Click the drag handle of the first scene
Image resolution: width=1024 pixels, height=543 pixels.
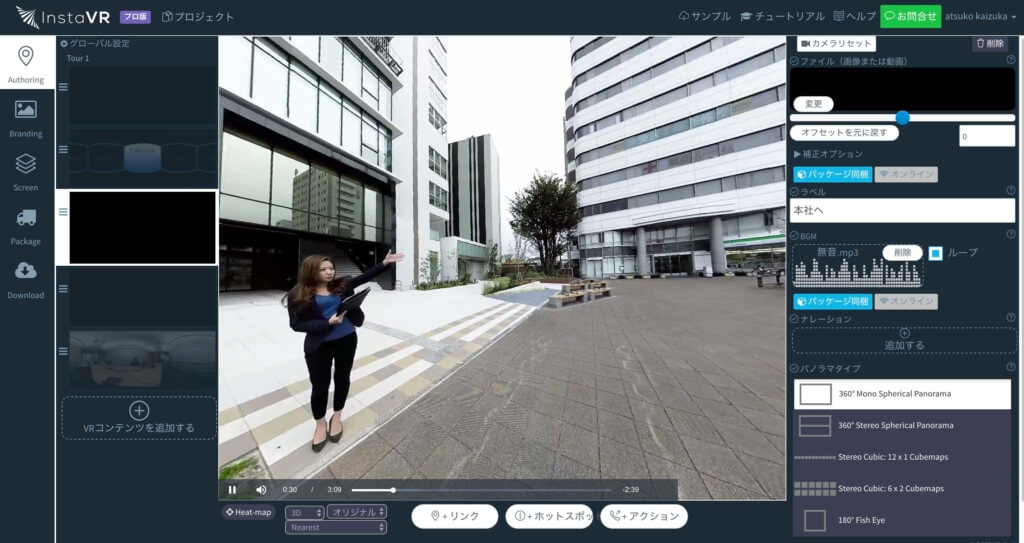63,87
